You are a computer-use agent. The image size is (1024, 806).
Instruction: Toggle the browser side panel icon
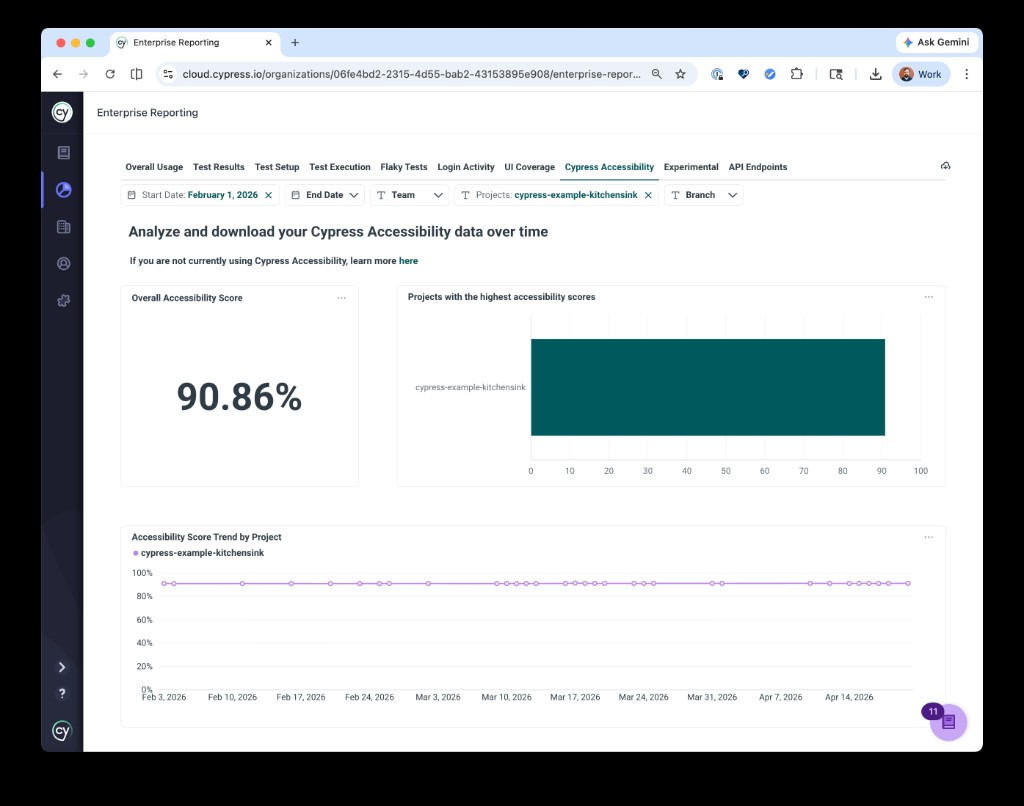click(x=136, y=74)
